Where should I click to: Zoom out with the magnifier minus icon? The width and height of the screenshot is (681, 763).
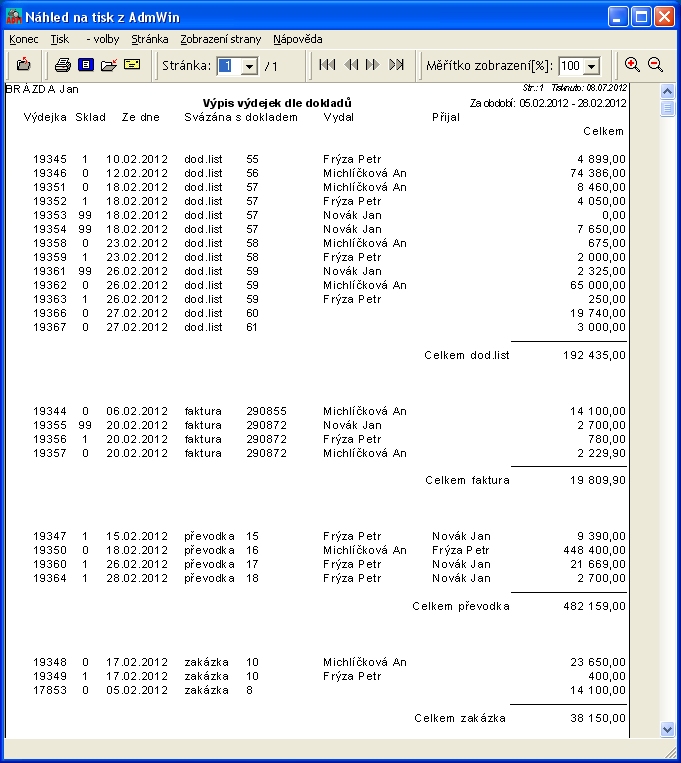(x=655, y=64)
